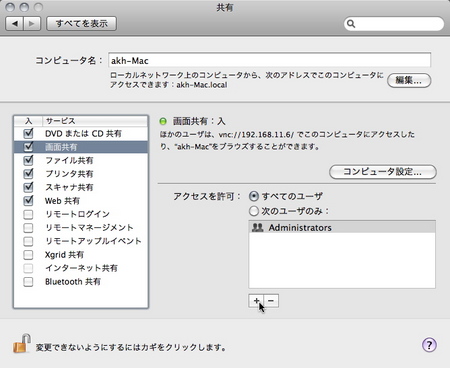Uncheck DVD または CD 共有 checkbox
450x368 pixels.
click(28, 133)
